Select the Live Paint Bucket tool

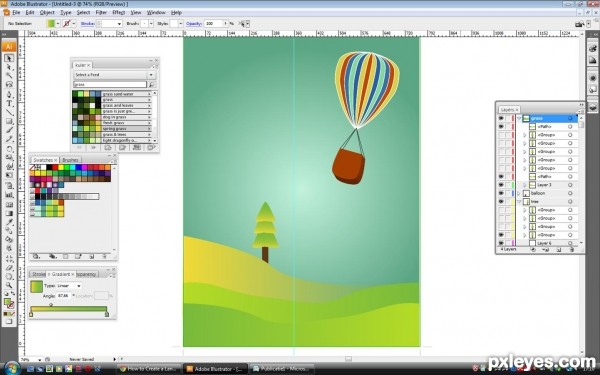click(9, 240)
